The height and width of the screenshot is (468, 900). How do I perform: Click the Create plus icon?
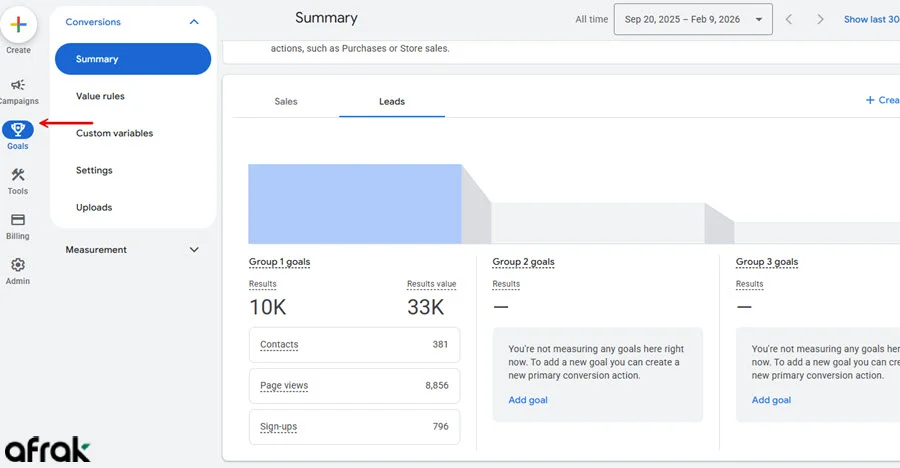[x=18, y=25]
